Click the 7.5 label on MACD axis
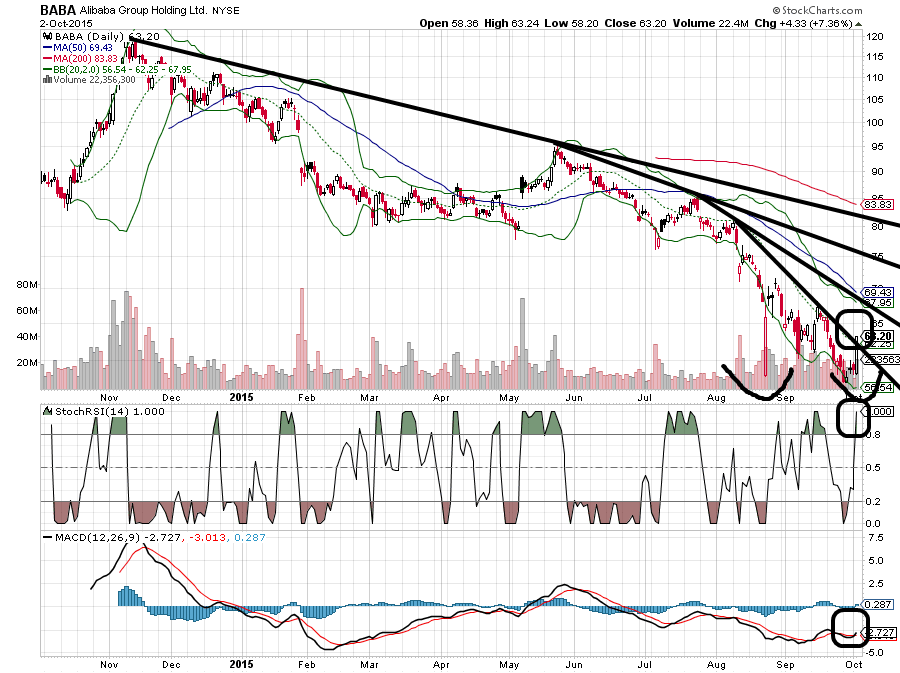900x673 pixels. (876, 538)
